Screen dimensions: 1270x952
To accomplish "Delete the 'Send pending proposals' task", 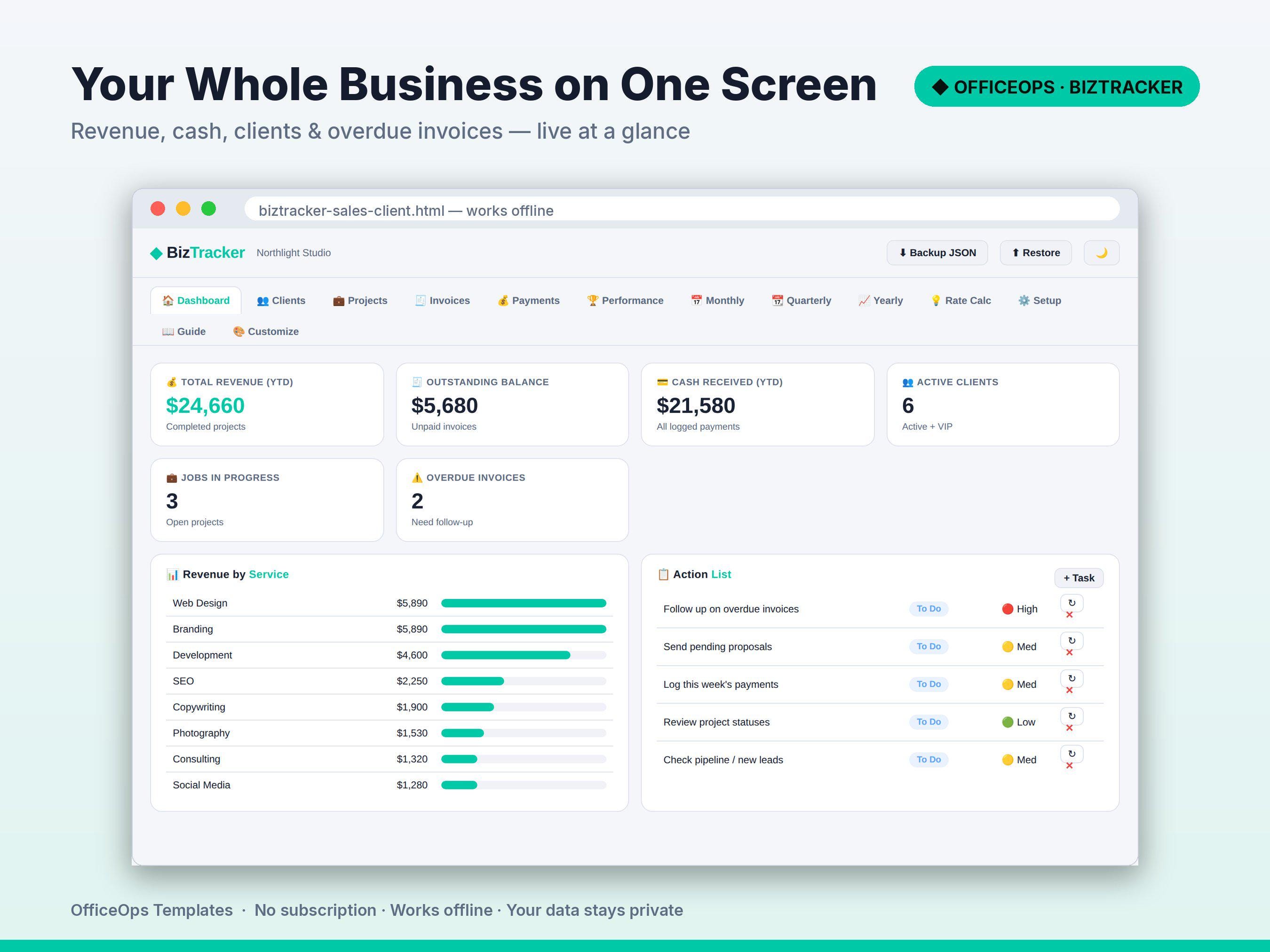I will 1070,653.
